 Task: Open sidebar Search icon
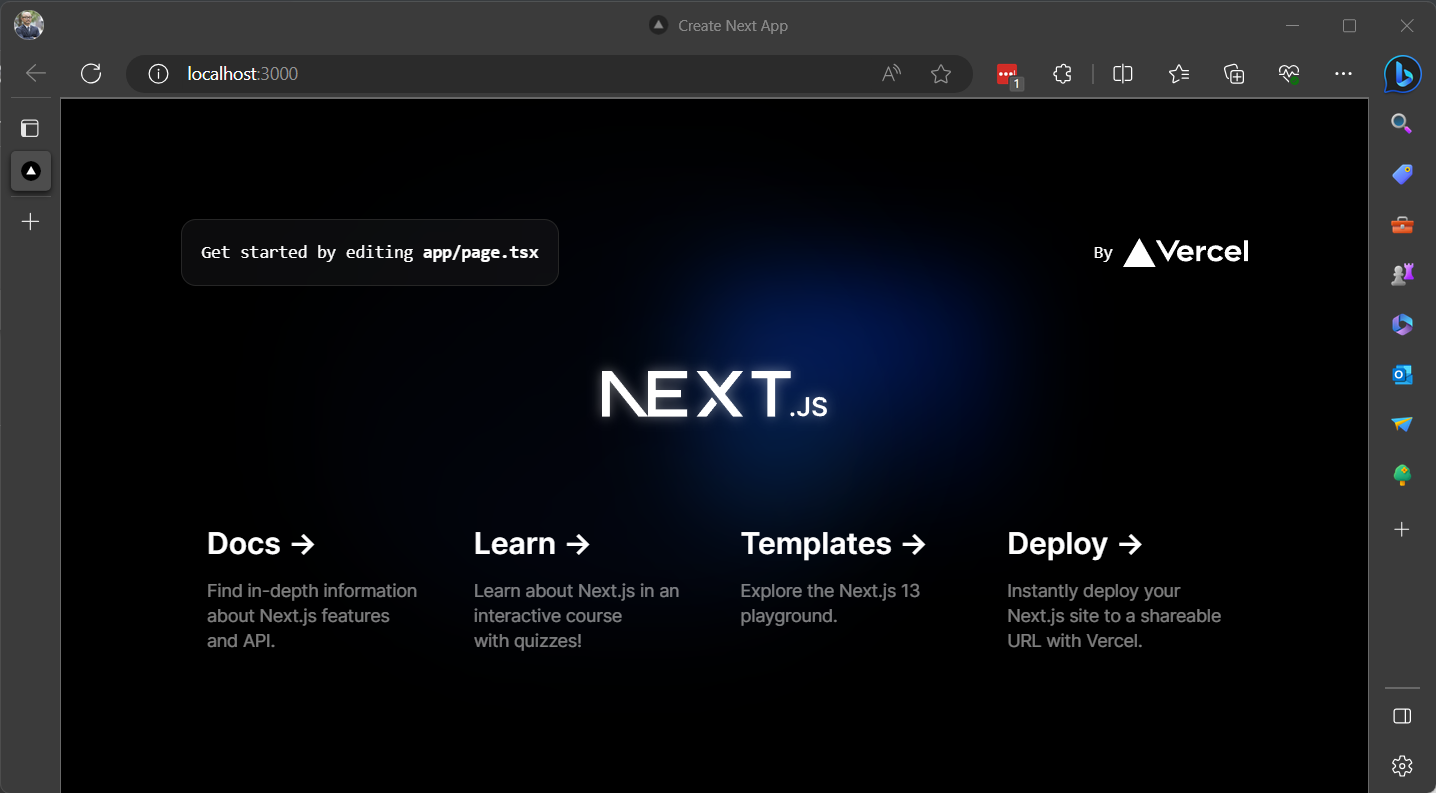click(x=1402, y=123)
